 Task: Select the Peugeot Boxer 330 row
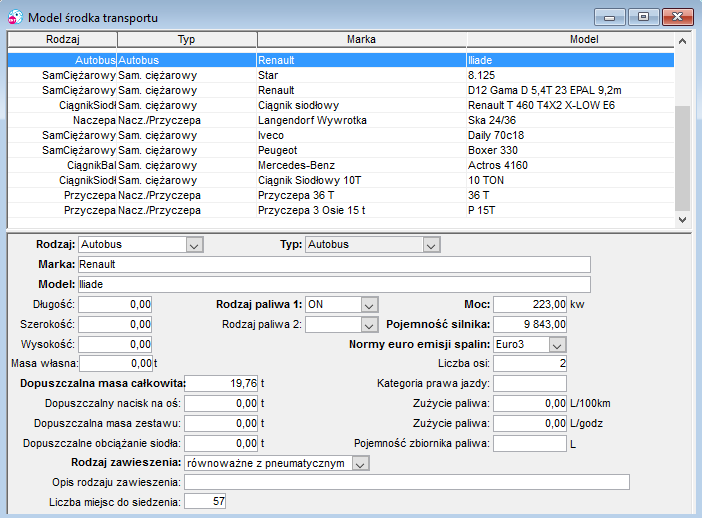click(341, 150)
